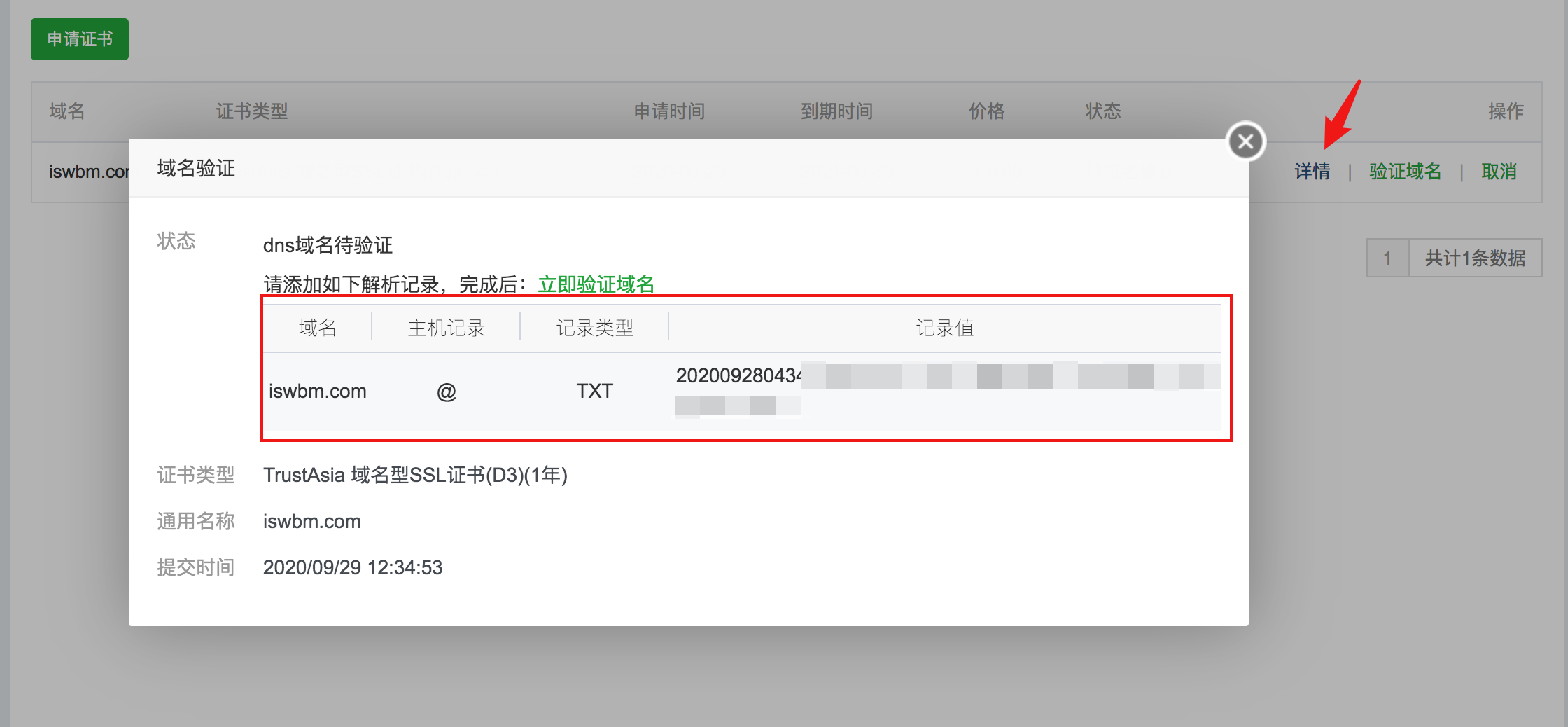Select the TXT record type cell
This screenshot has width=1568, height=727.
pos(594,391)
